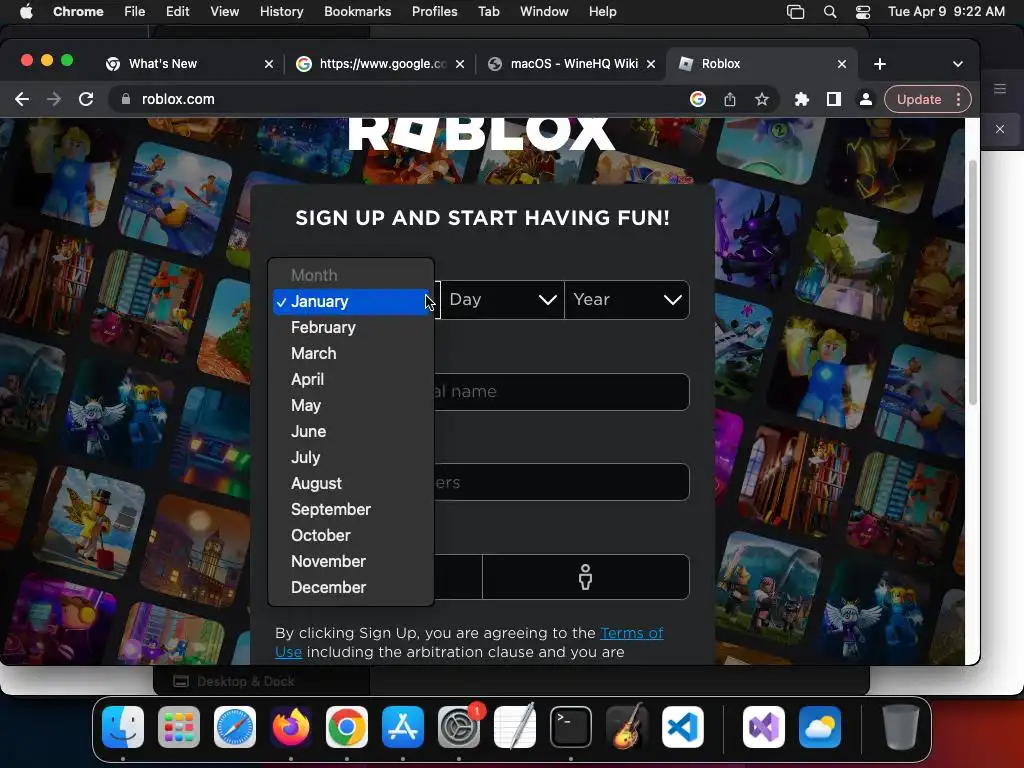Click the username input field
Image resolution: width=1024 pixels, height=768 pixels.
(482, 392)
